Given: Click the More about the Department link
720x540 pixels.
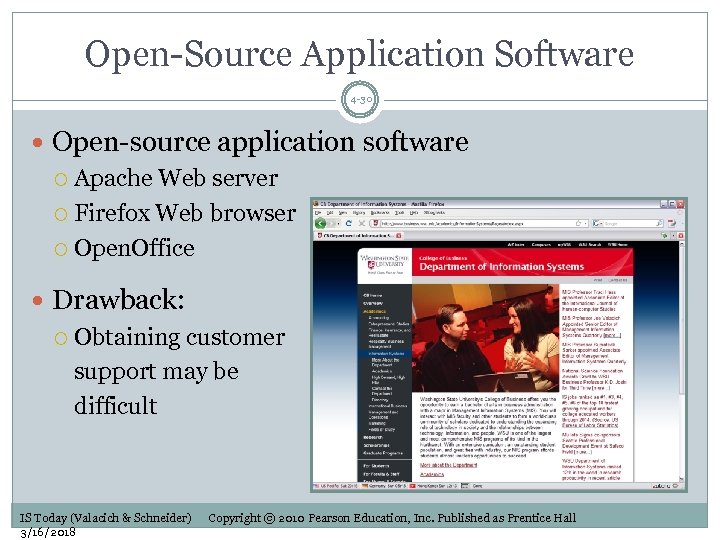Looking at the screenshot, I should [448, 465].
